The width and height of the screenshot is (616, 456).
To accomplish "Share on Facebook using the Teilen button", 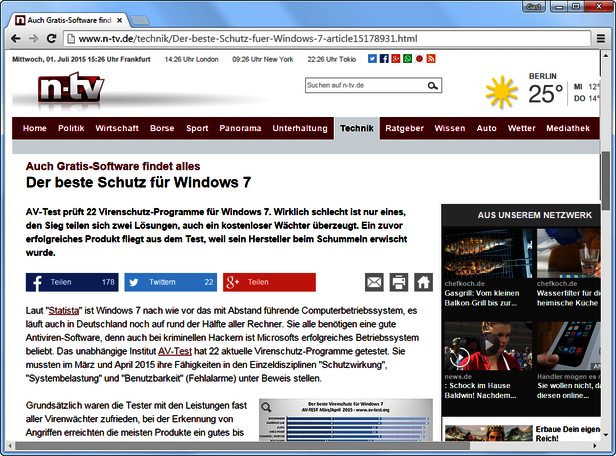I will (x=72, y=282).
